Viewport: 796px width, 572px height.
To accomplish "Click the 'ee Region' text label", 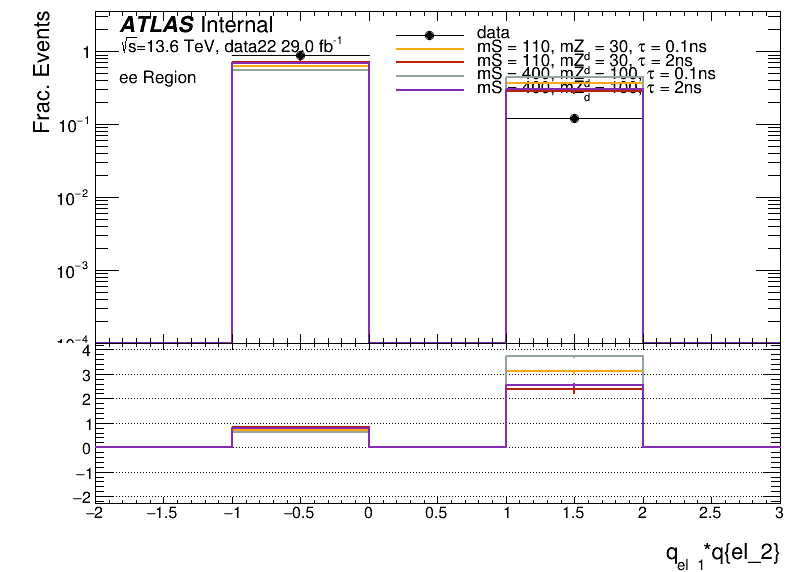I will [157, 78].
